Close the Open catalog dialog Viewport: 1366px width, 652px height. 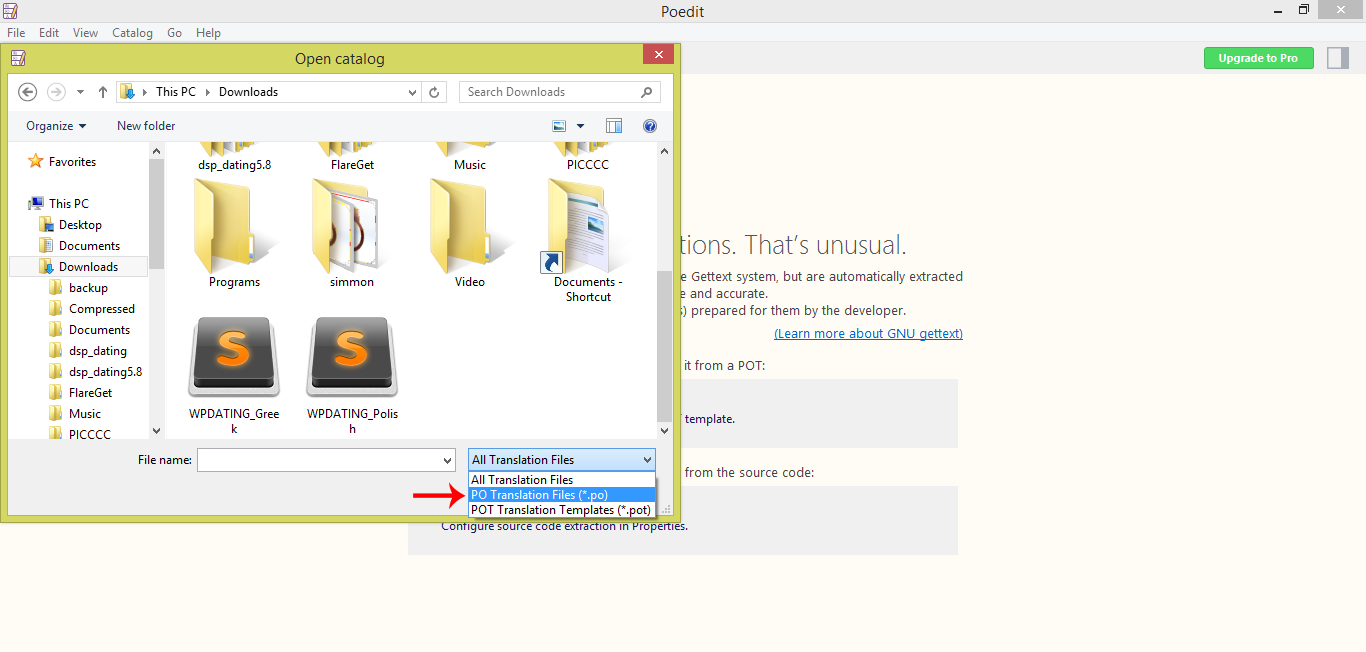[x=657, y=55]
